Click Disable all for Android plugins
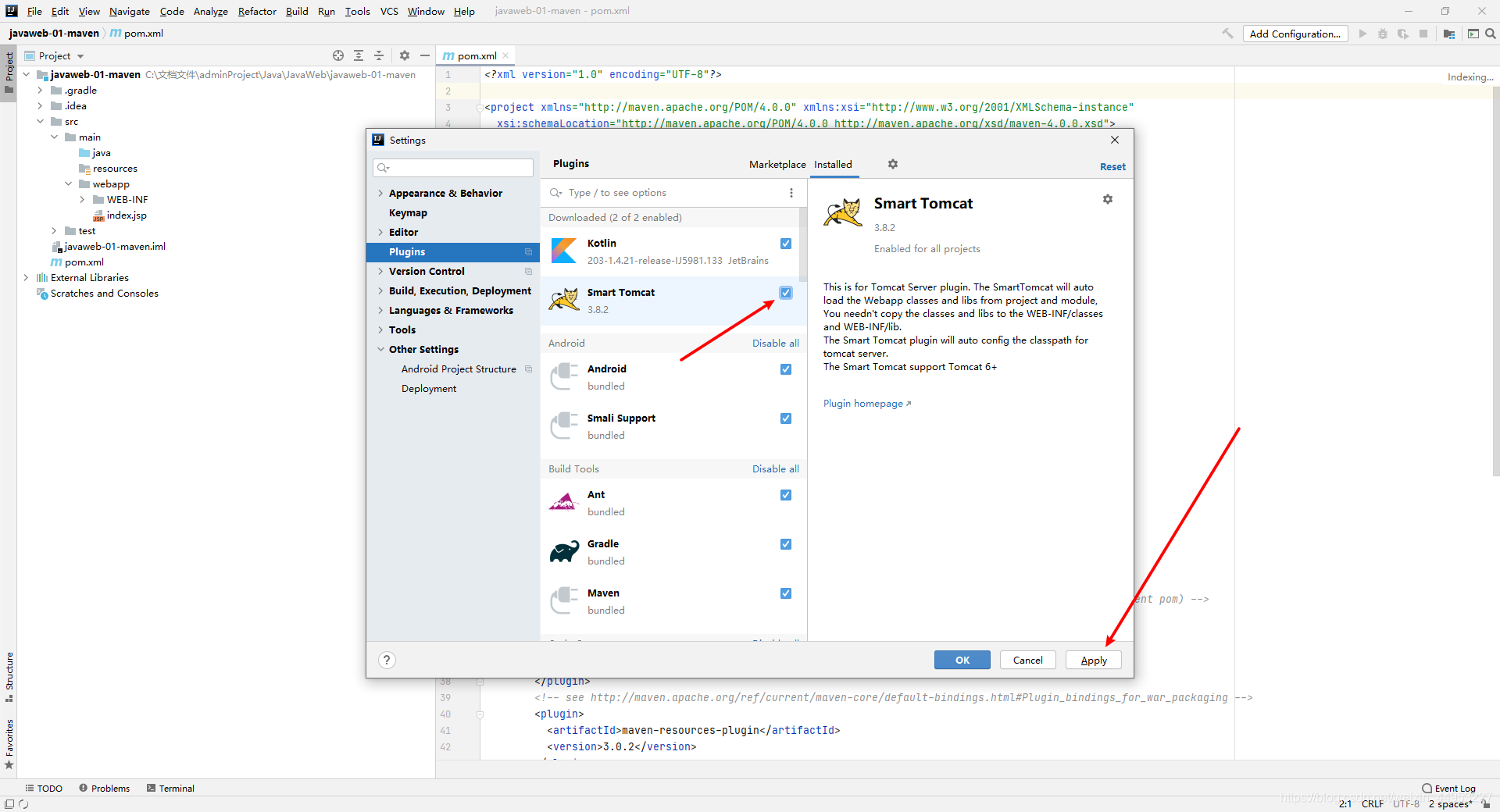Image resolution: width=1500 pixels, height=812 pixels. pos(775,344)
